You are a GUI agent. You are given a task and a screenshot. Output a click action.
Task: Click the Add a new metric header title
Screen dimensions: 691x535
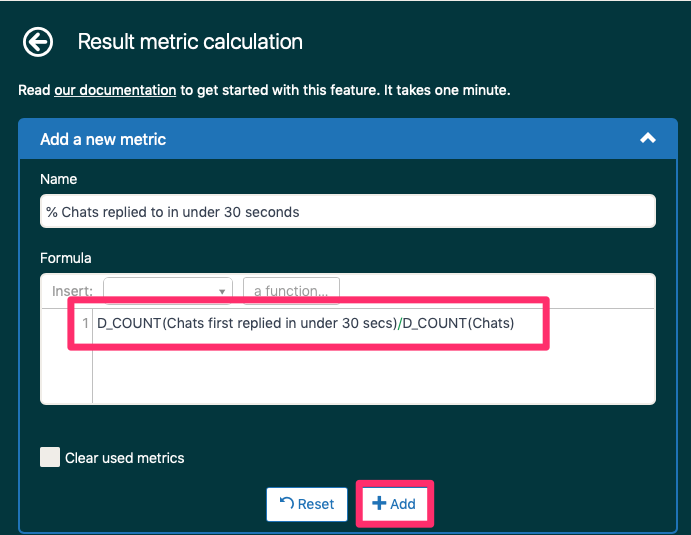click(x=103, y=139)
